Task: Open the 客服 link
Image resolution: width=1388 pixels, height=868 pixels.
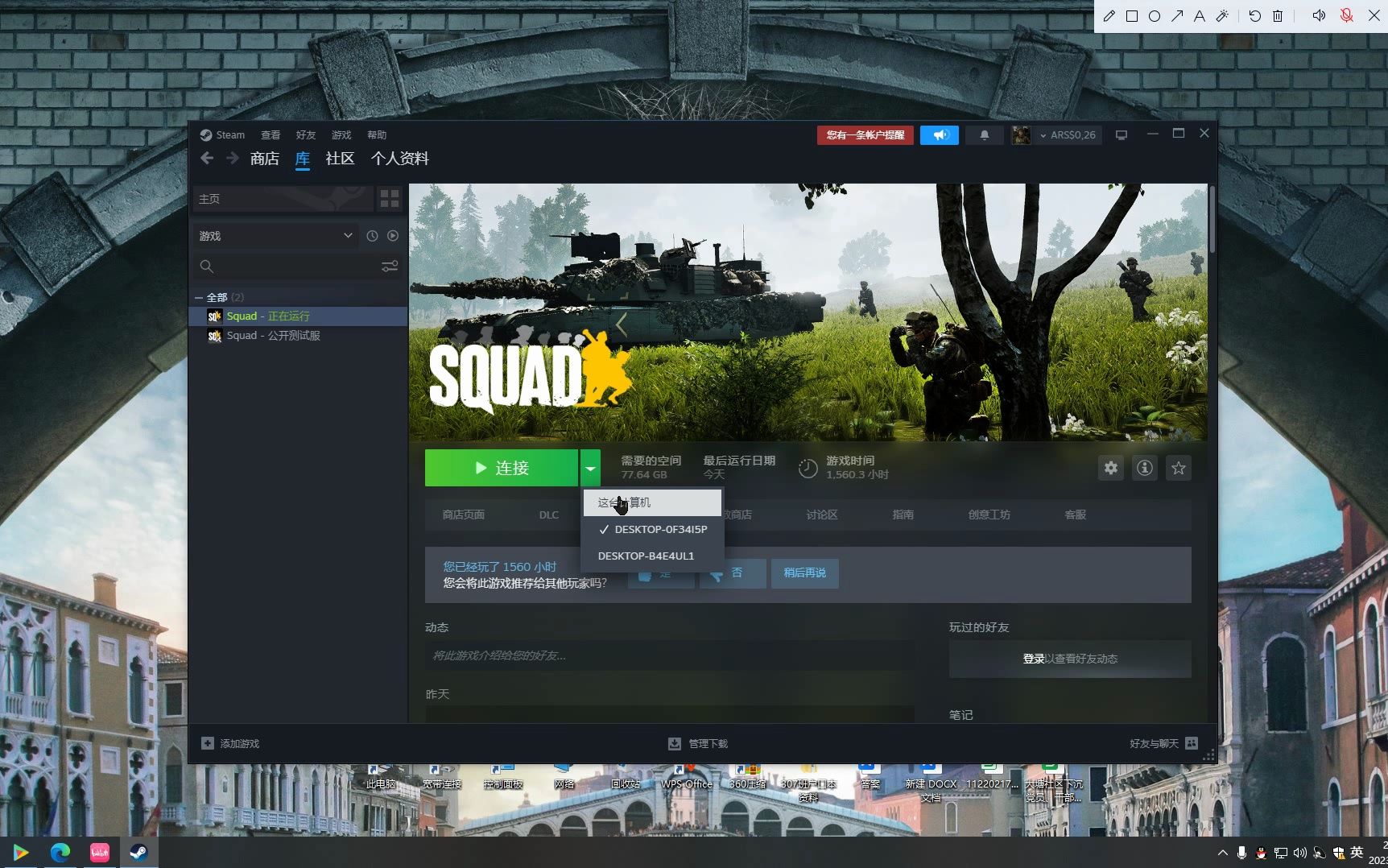Action: pyautogui.click(x=1076, y=515)
